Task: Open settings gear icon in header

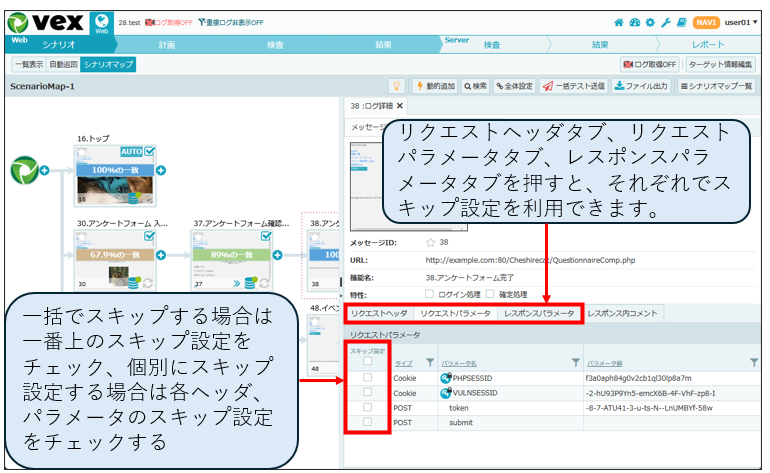Action: coord(650,23)
